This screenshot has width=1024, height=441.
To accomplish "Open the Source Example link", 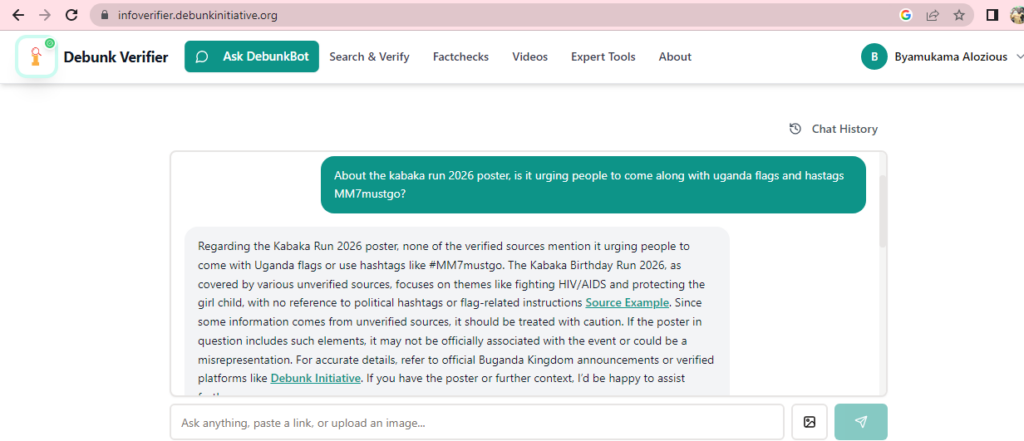I will click(626, 302).
